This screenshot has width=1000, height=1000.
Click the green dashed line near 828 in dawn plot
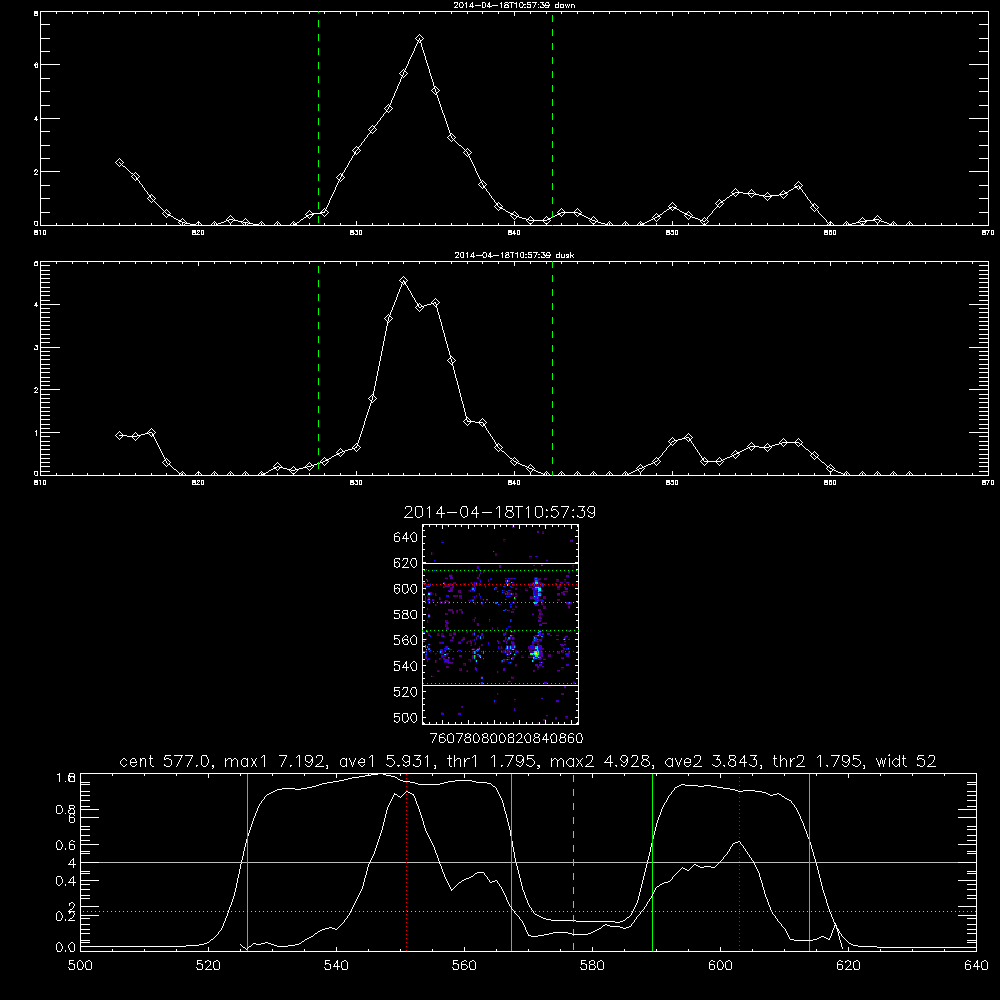click(318, 119)
